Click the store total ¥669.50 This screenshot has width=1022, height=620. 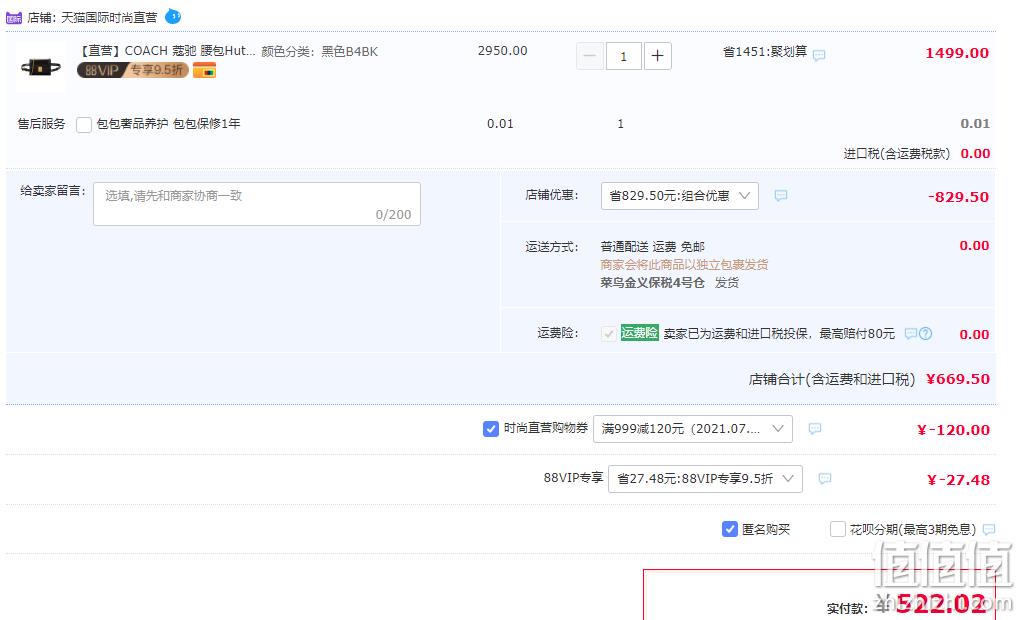pyautogui.click(x=958, y=379)
